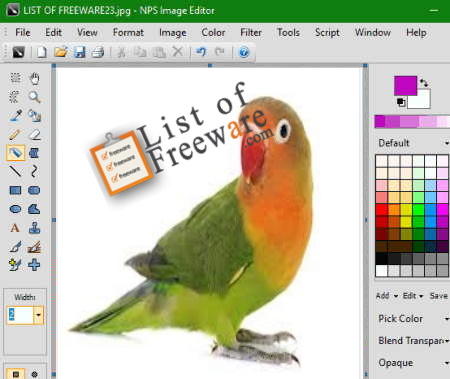Click the Width value input field
The image size is (450, 379).
click(20, 315)
